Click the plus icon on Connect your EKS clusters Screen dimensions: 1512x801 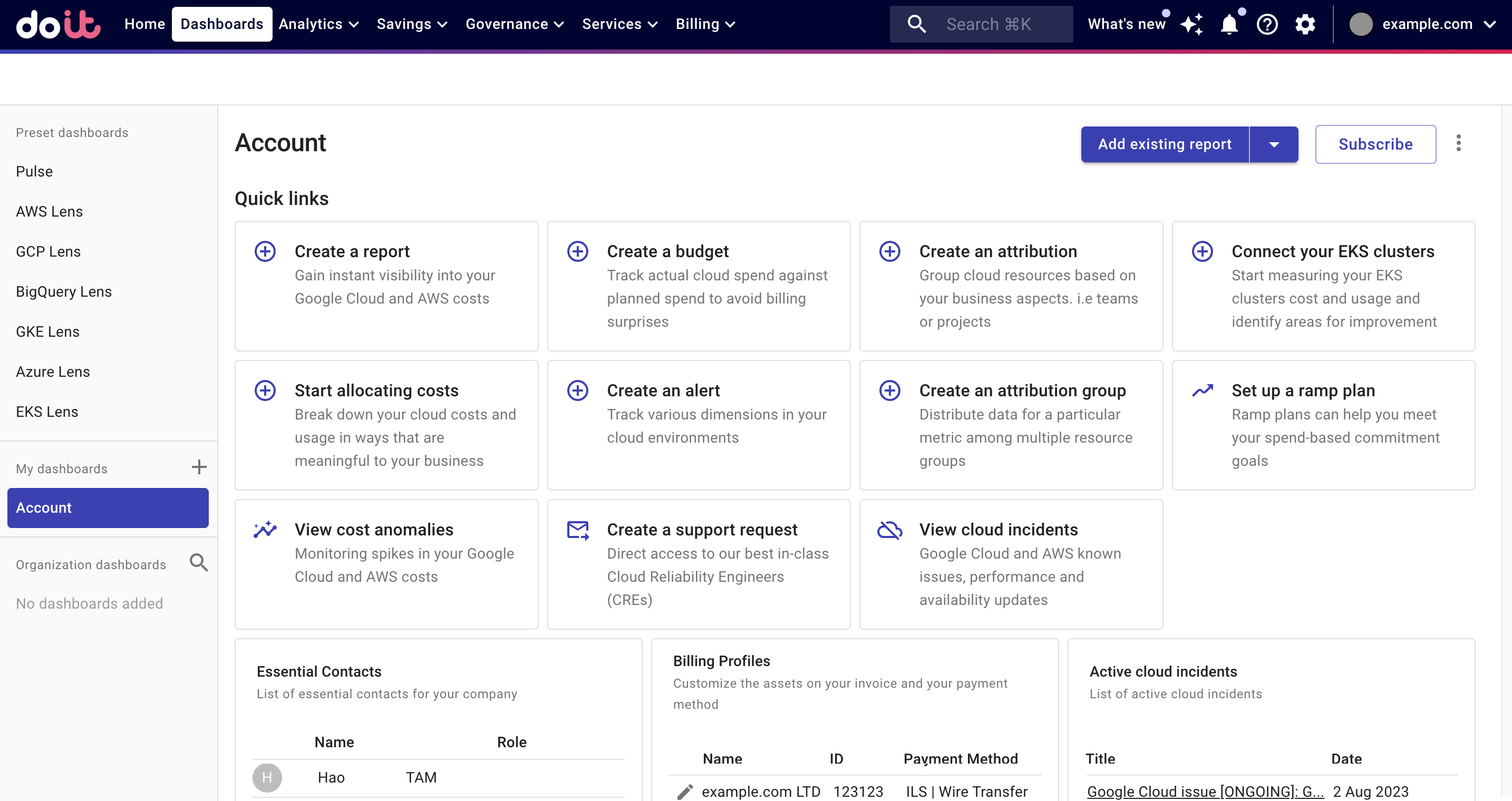tap(1202, 251)
